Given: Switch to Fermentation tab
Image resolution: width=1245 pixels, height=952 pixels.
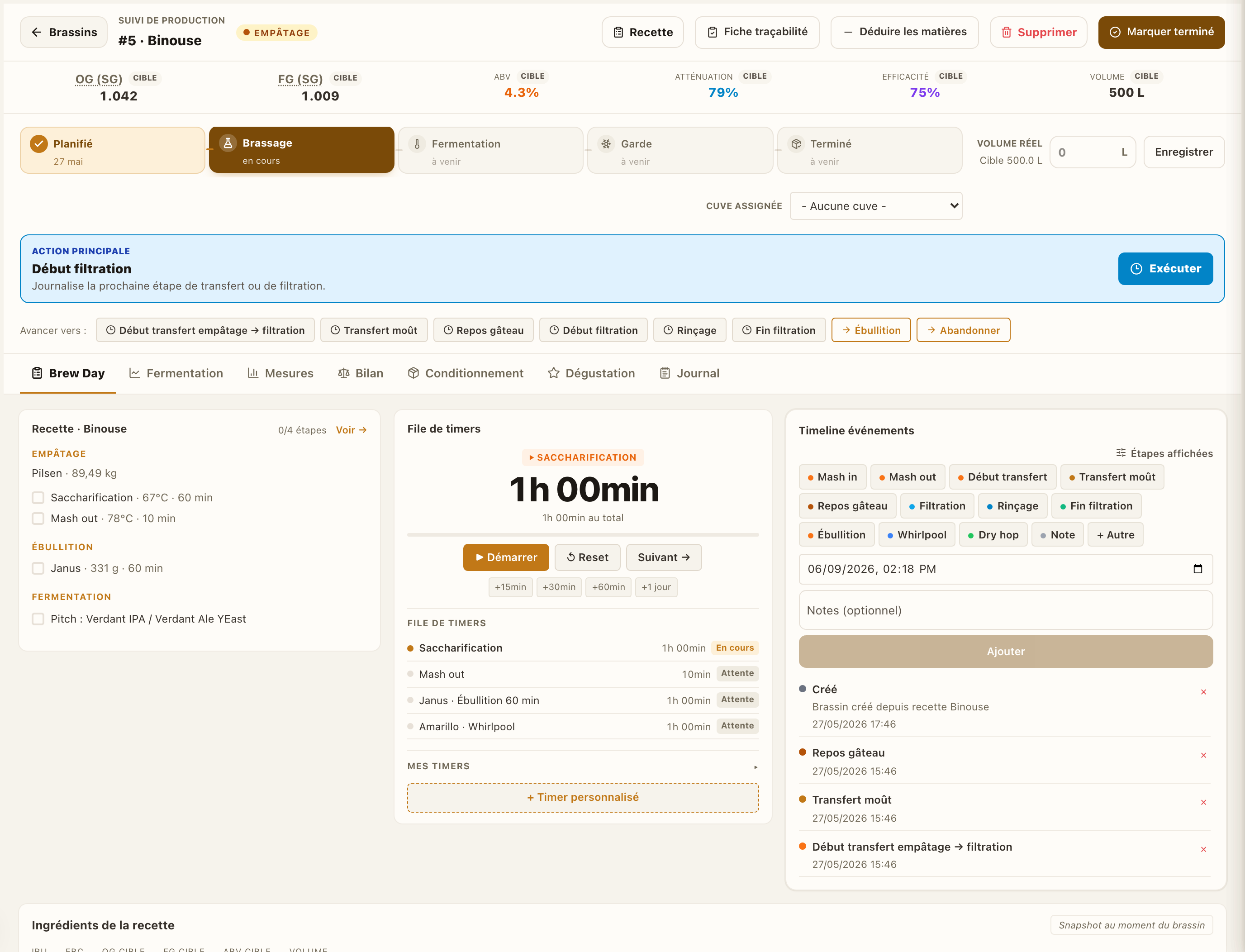Looking at the screenshot, I should pyautogui.click(x=176, y=373).
